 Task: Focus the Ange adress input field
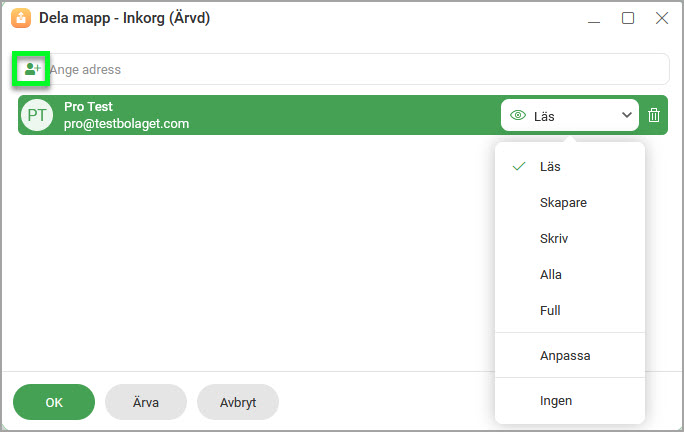[358, 69]
